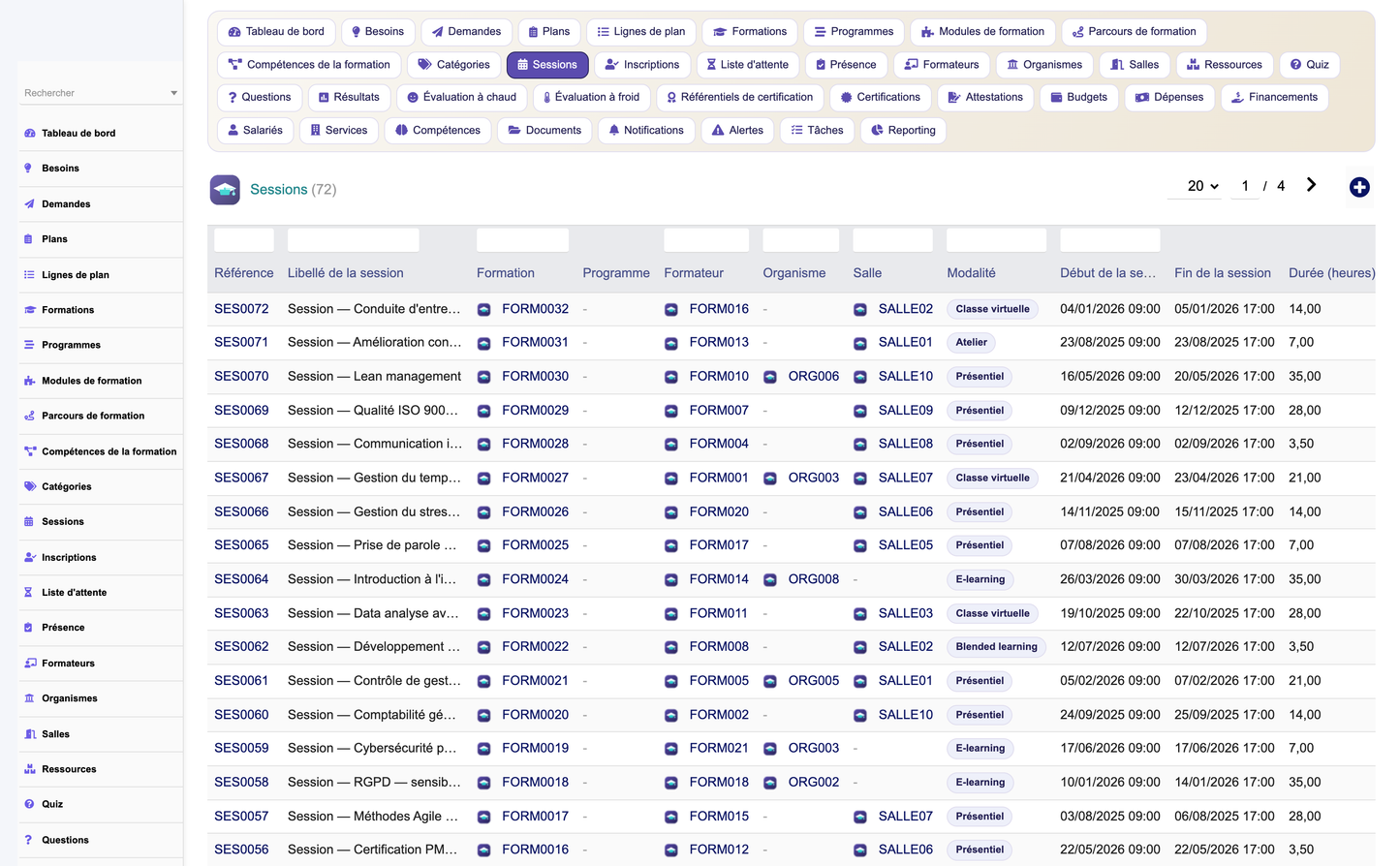The height and width of the screenshot is (866, 1400).
Task: Click the Atelier modality badge in SES0071 row
Action: (x=972, y=342)
